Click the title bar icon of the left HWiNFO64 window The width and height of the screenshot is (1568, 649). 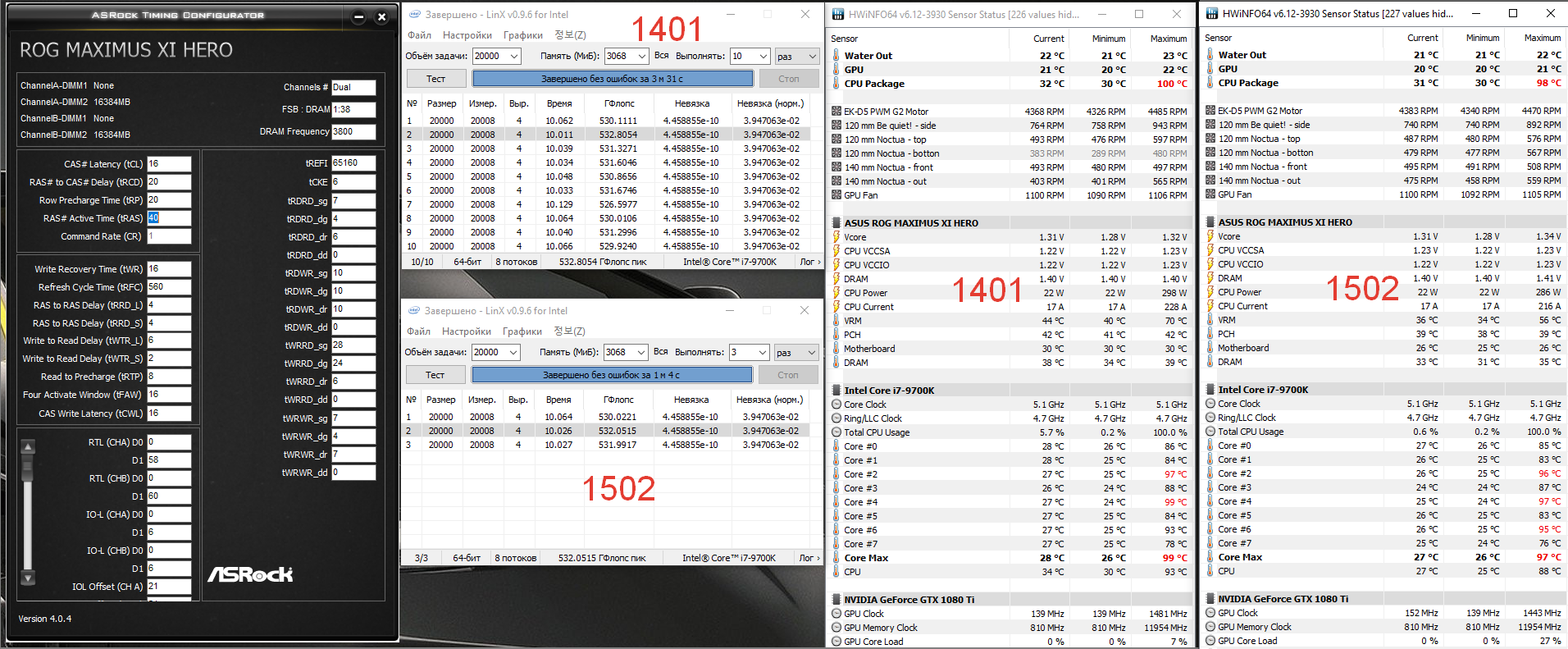coord(837,14)
